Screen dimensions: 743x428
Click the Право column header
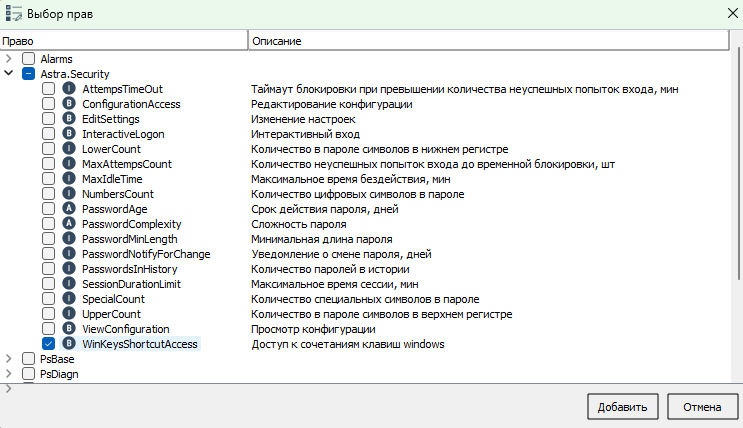(x=123, y=41)
